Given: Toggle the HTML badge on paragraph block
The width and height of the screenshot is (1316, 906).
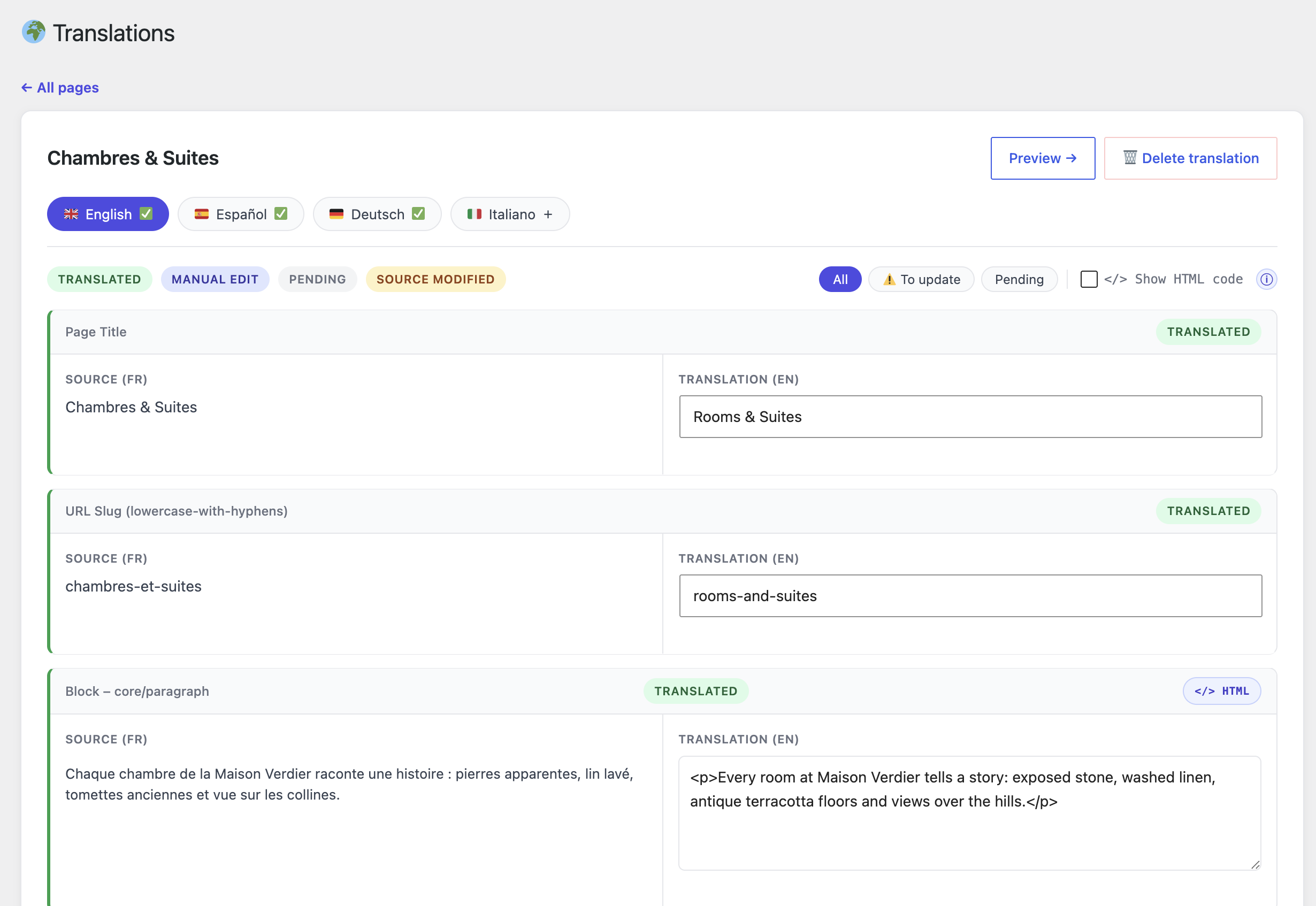Looking at the screenshot, I should 1221,691.
